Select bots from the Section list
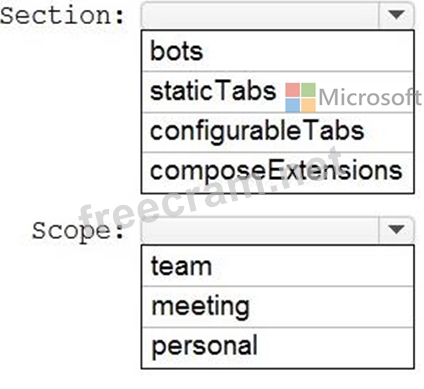424x389 pixels. pyautogui.click(x=278, y=51)
